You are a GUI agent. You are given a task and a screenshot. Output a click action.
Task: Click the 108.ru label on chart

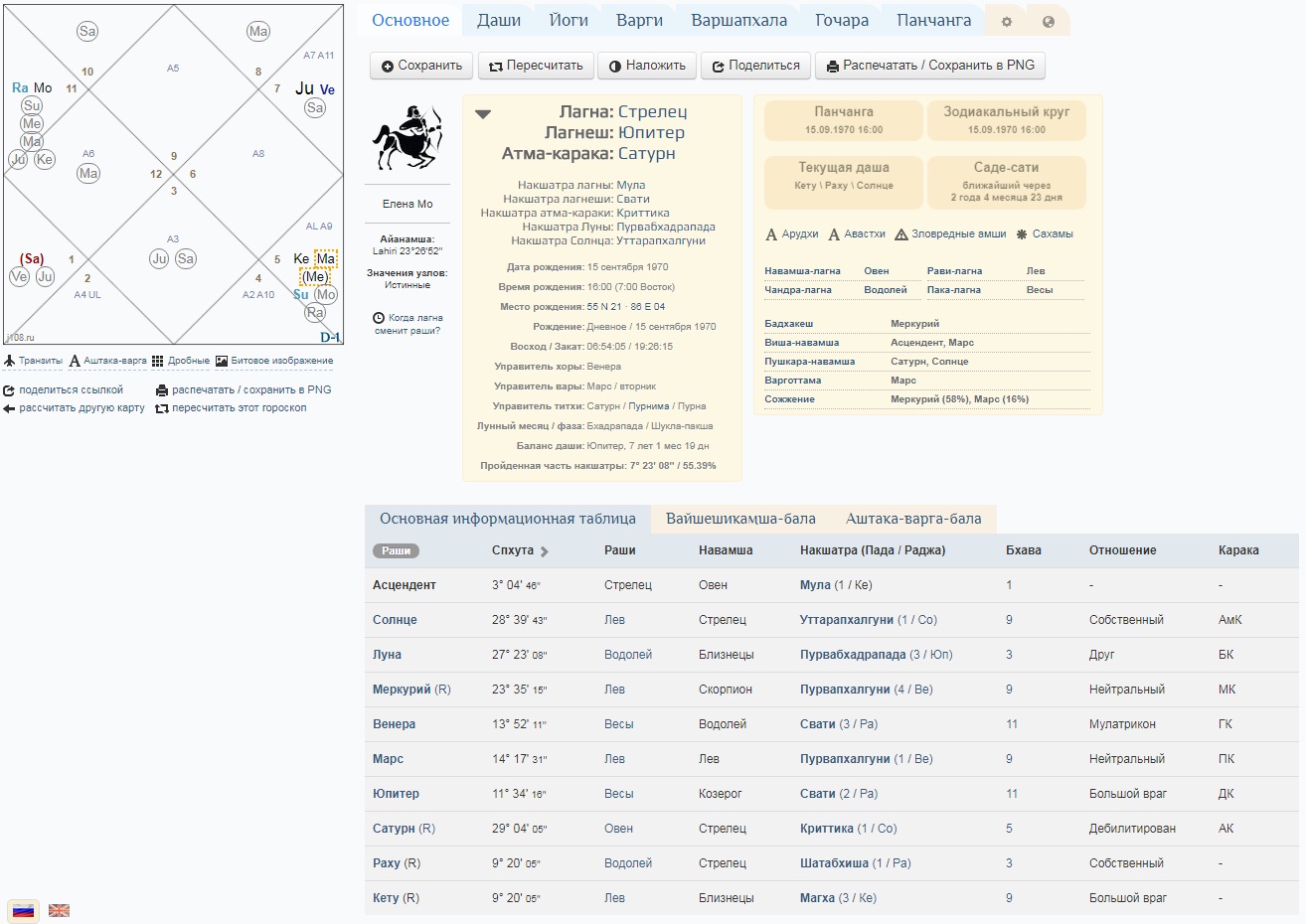[x=20, y=338]
